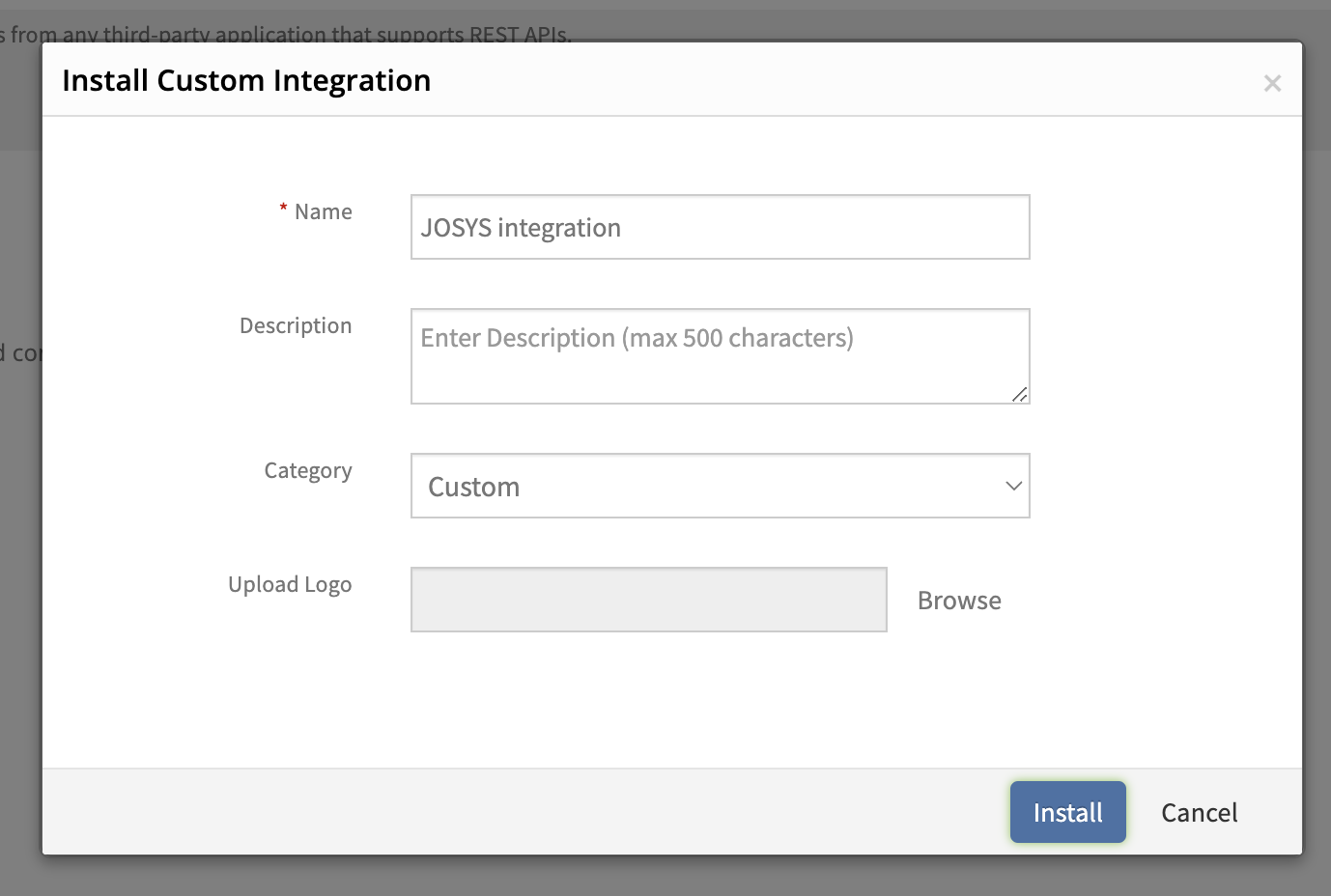The width and height of the screenshot is (1331, 896).
Task: Click the Install Custom Integration title
Action: pyautogui.click(x=246, y=81)
